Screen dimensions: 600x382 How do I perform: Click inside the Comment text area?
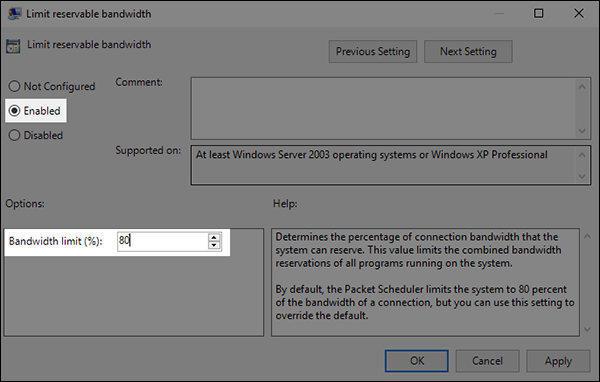pos(384,109)
